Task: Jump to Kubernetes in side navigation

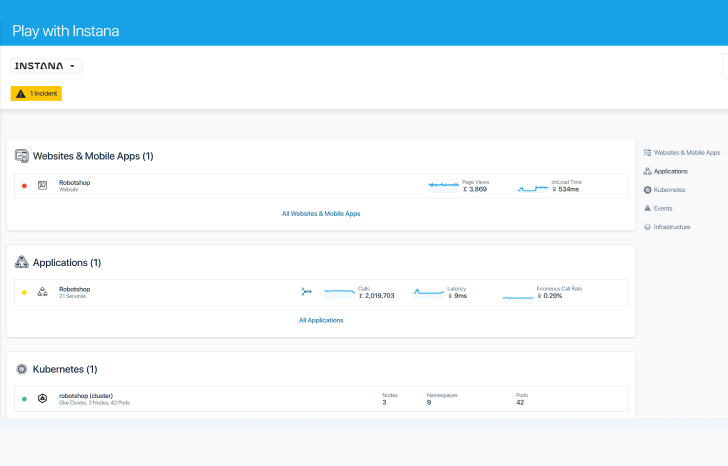Action: coord(670,190)
